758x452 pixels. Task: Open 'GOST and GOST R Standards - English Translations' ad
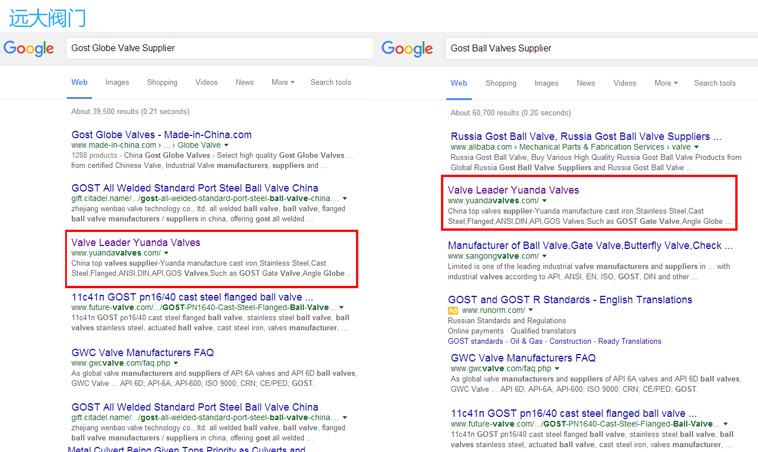pos(570,300)
